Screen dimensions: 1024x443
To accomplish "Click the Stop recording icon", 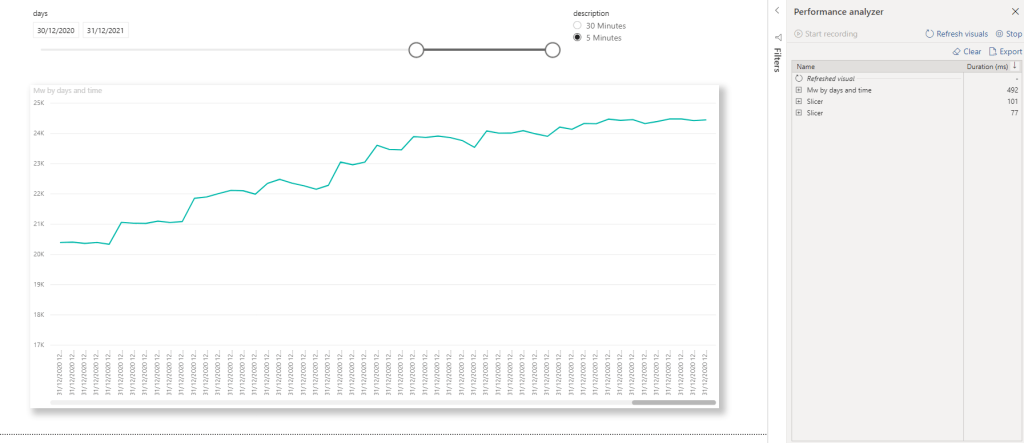I will pyautogui.click(x=1000, y=34).
